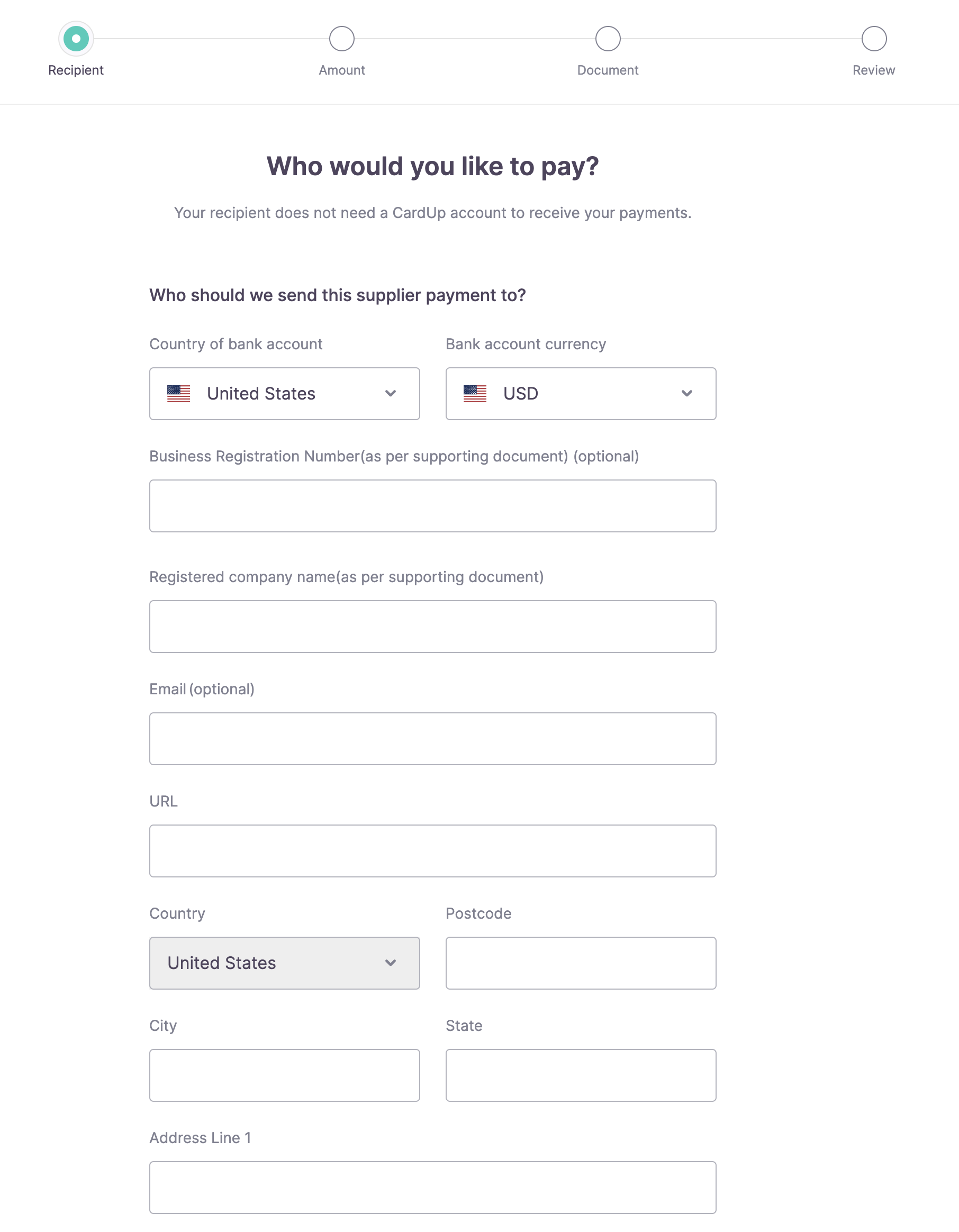Screen dimensions: 959x1232
Task: Select the Document step label
Action: [608, 70]
